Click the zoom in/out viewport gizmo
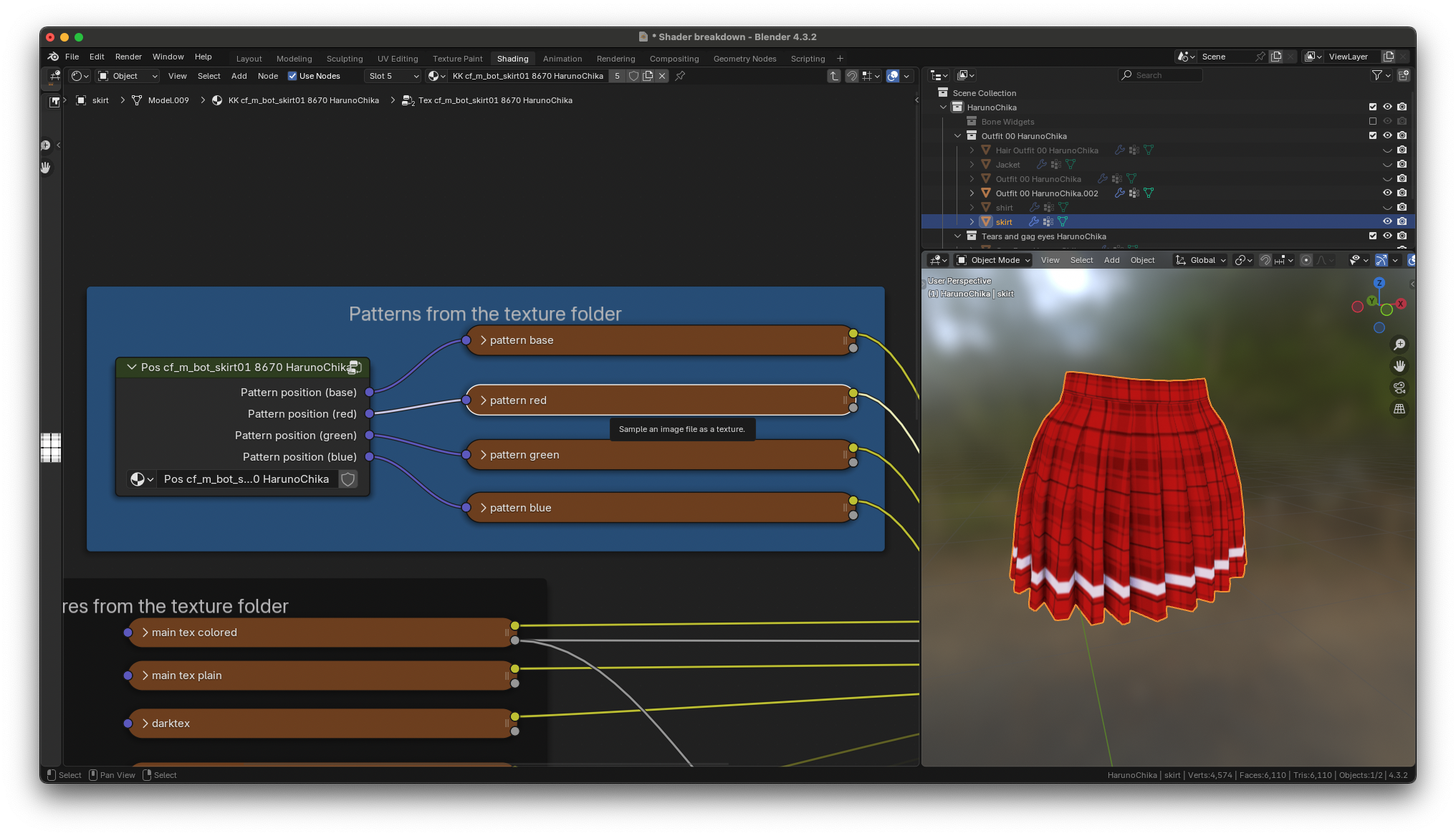This screenshot has height=836, width=1456. point(1399,345)
